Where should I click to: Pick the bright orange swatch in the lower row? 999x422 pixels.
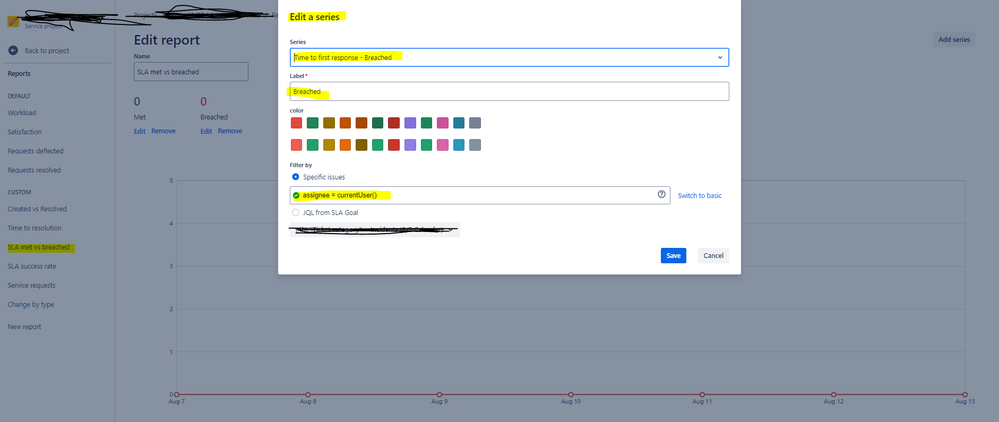(345, 145)
